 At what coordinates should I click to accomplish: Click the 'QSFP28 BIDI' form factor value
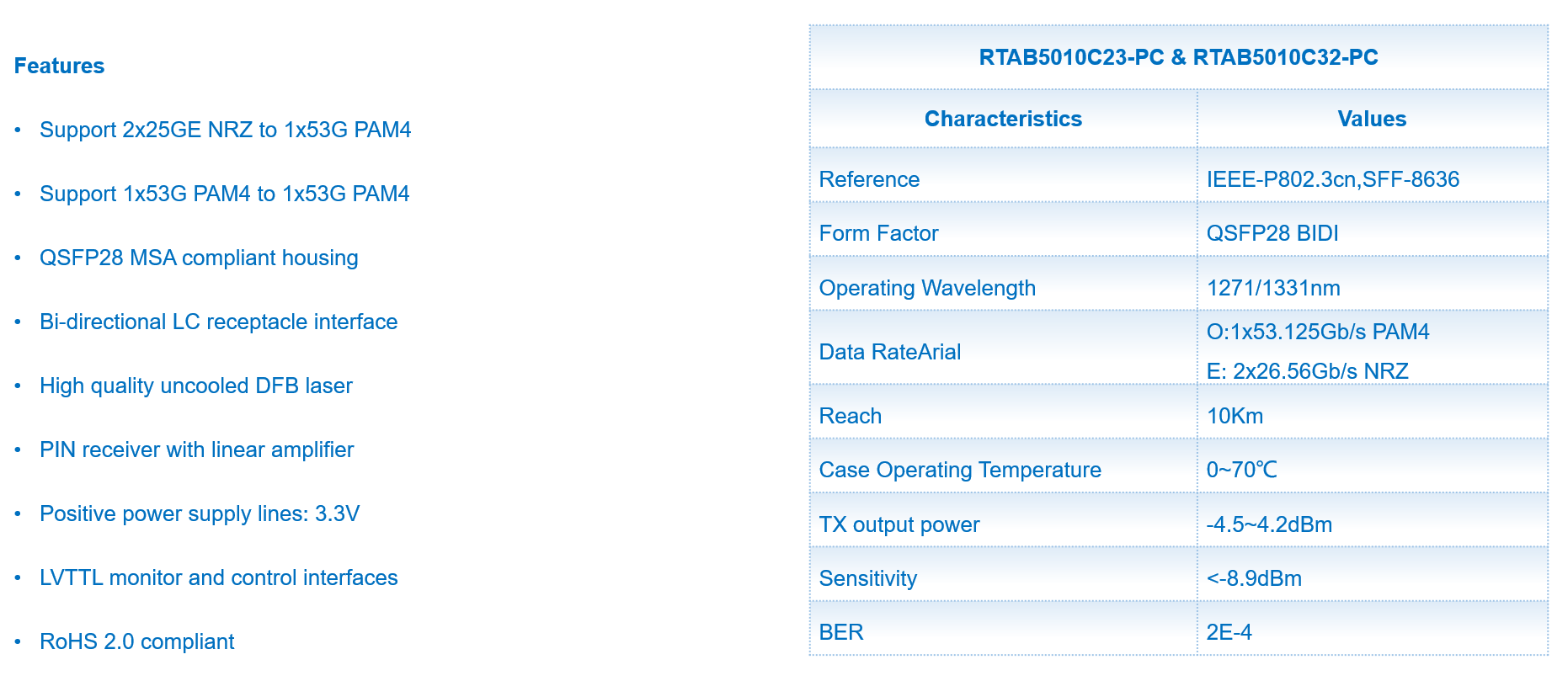[x=1272, y=233]
